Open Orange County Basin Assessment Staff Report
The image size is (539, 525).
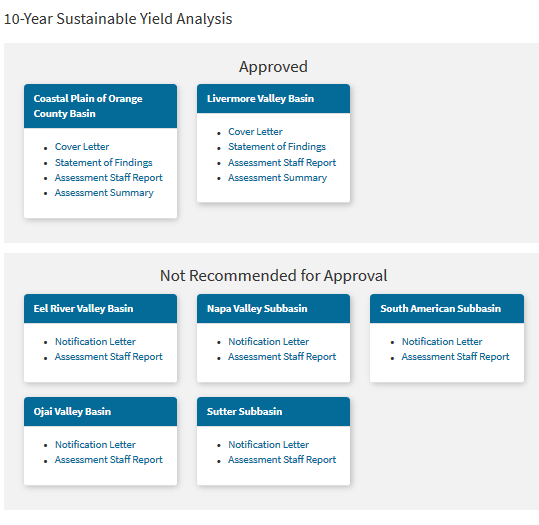[x=109, y=178]
